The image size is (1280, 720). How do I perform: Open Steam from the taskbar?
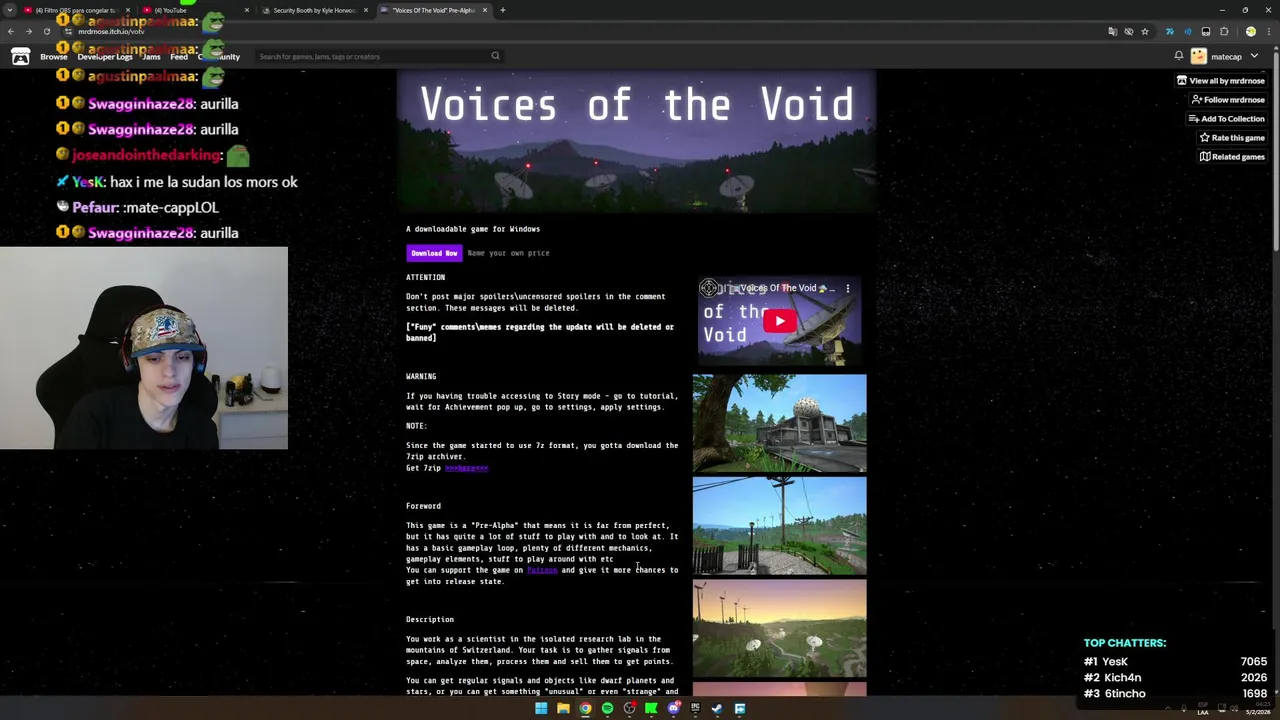point(717,708)
